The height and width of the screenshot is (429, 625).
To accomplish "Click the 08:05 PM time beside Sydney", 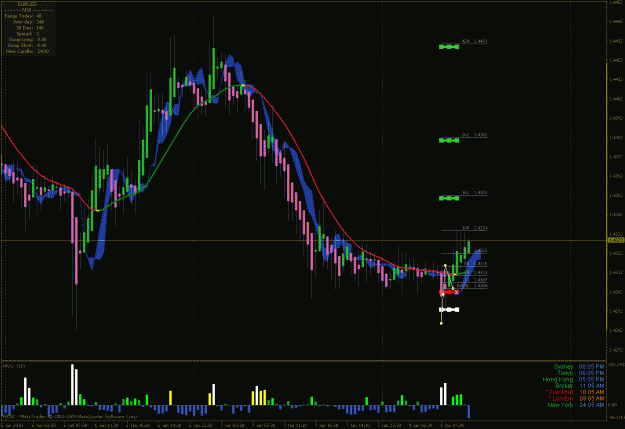I will tap(591, 366).
